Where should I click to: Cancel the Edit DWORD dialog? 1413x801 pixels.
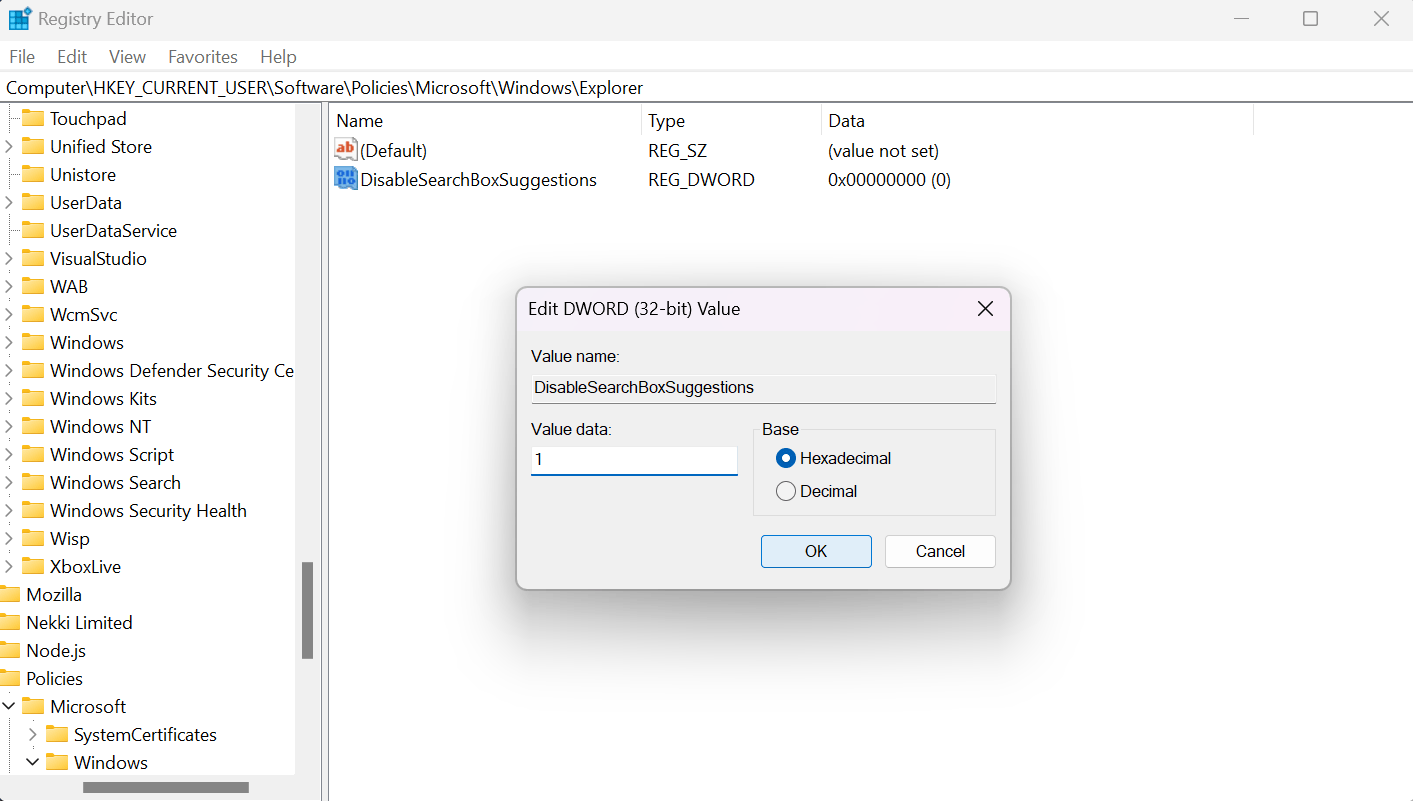[x=939, y=551]
